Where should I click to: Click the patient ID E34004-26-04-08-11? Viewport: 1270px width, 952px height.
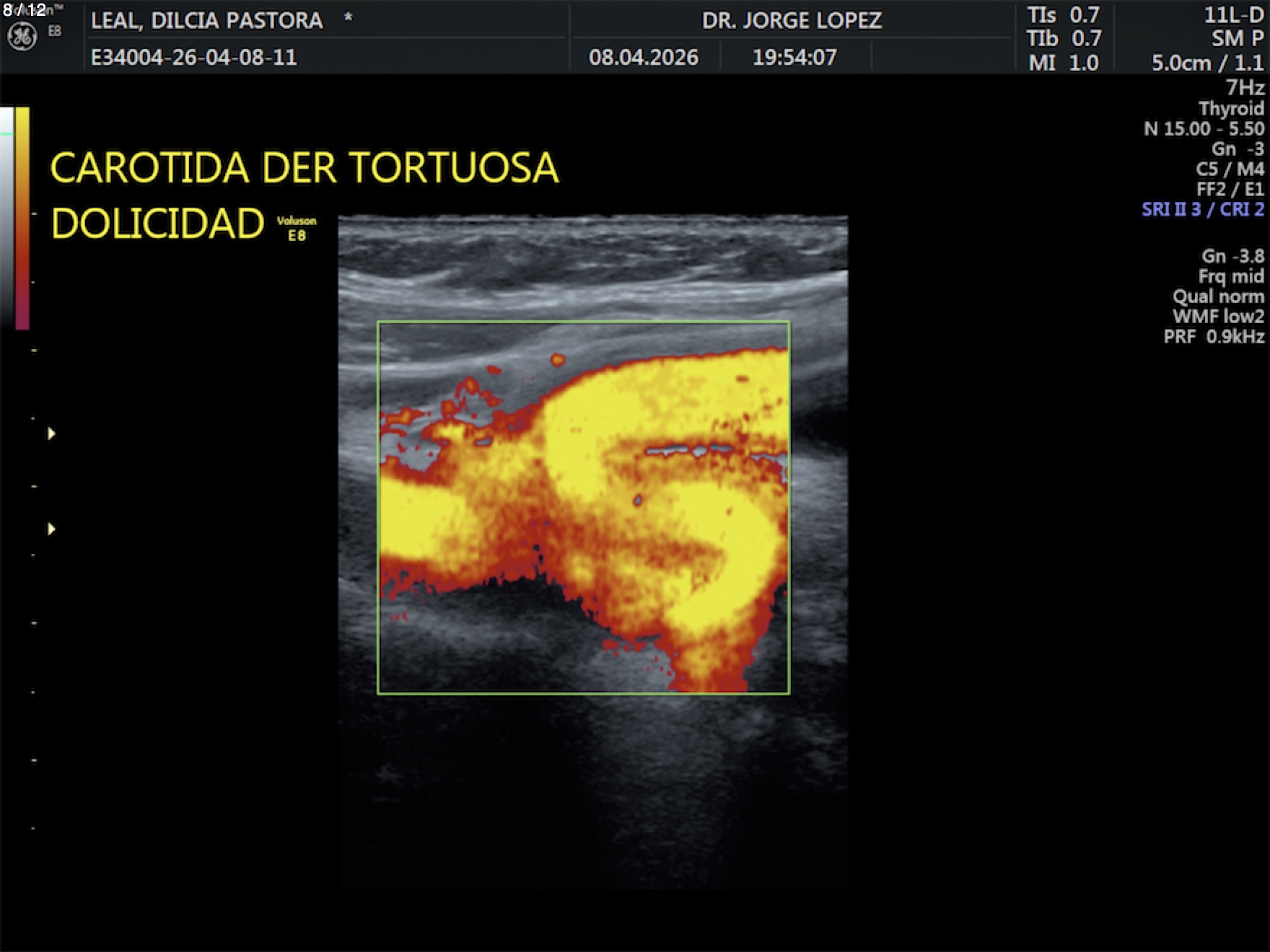[x=193, y=58]
